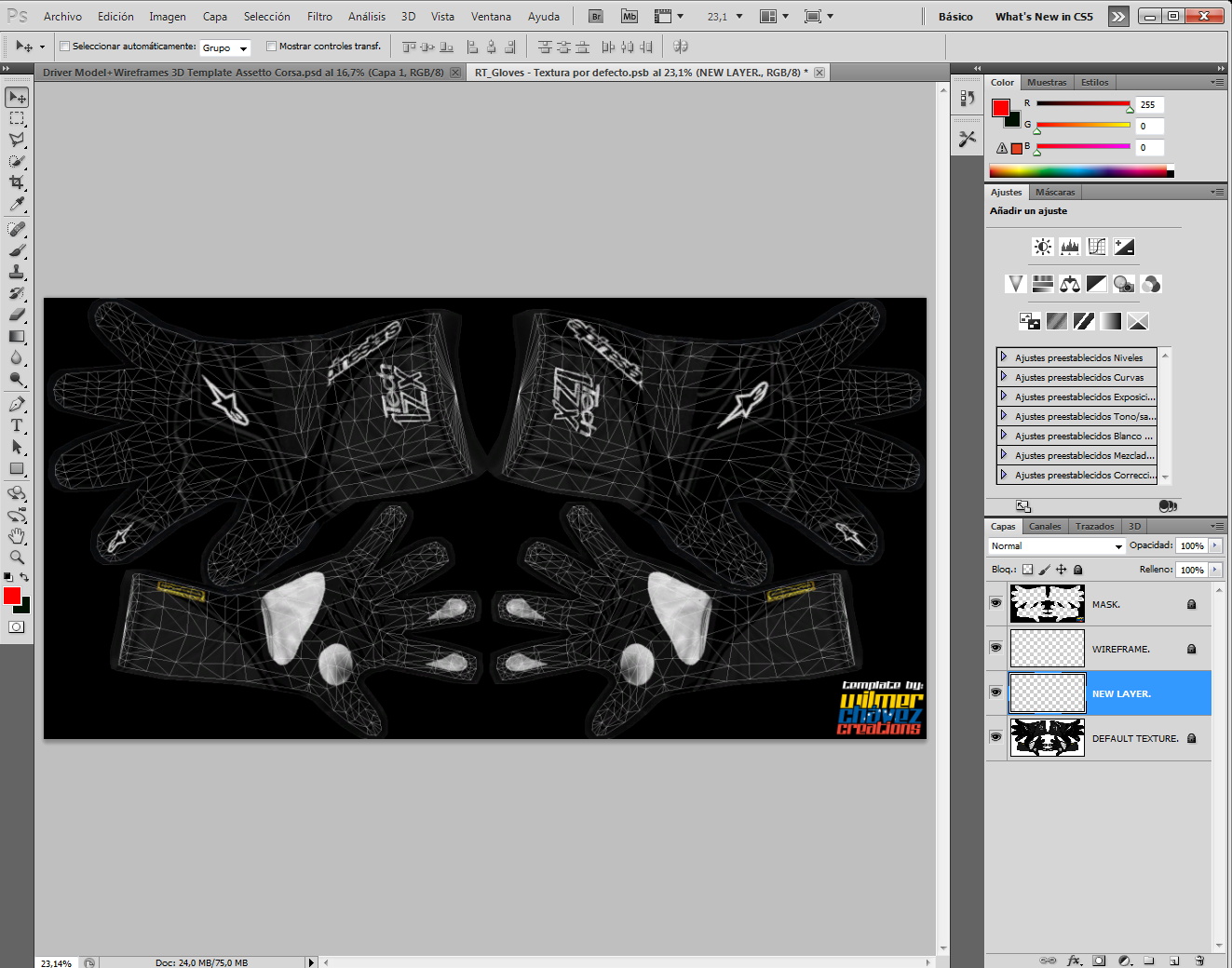Switch to the Muestras tab
This screenshot has height=968, width=1232.
click(1047, 83)
